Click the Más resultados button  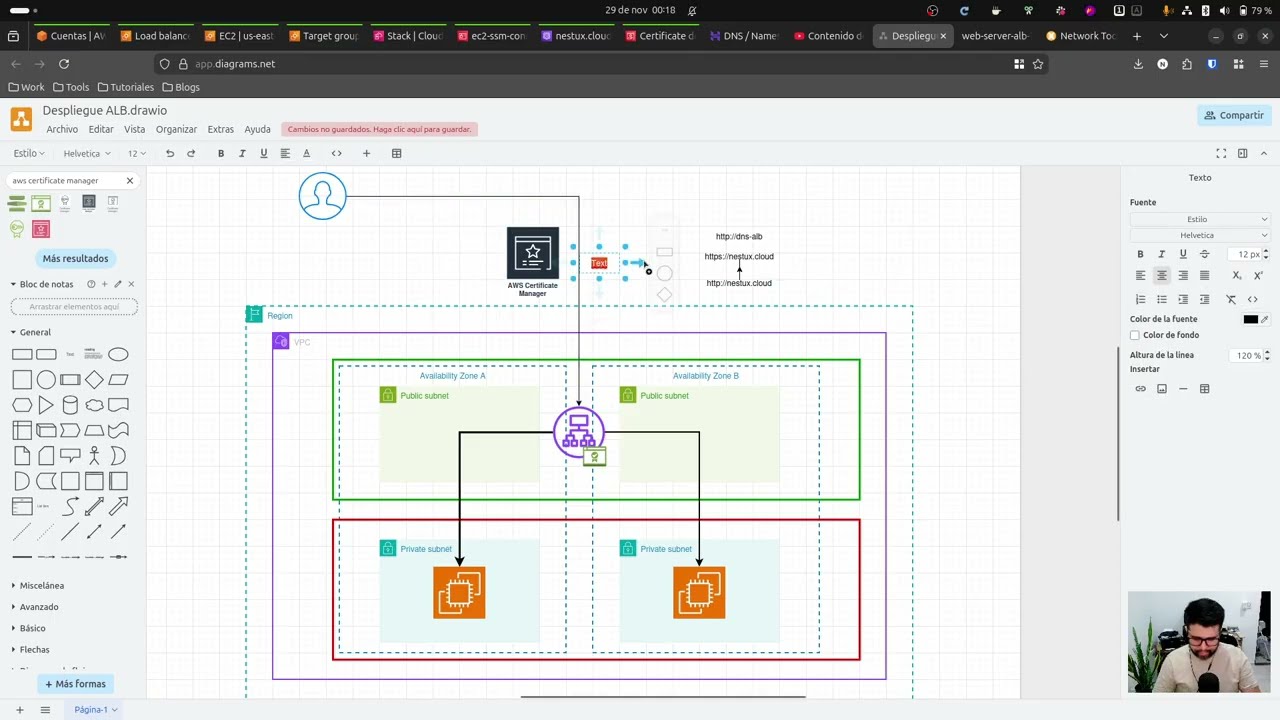(x=75, y=258)
